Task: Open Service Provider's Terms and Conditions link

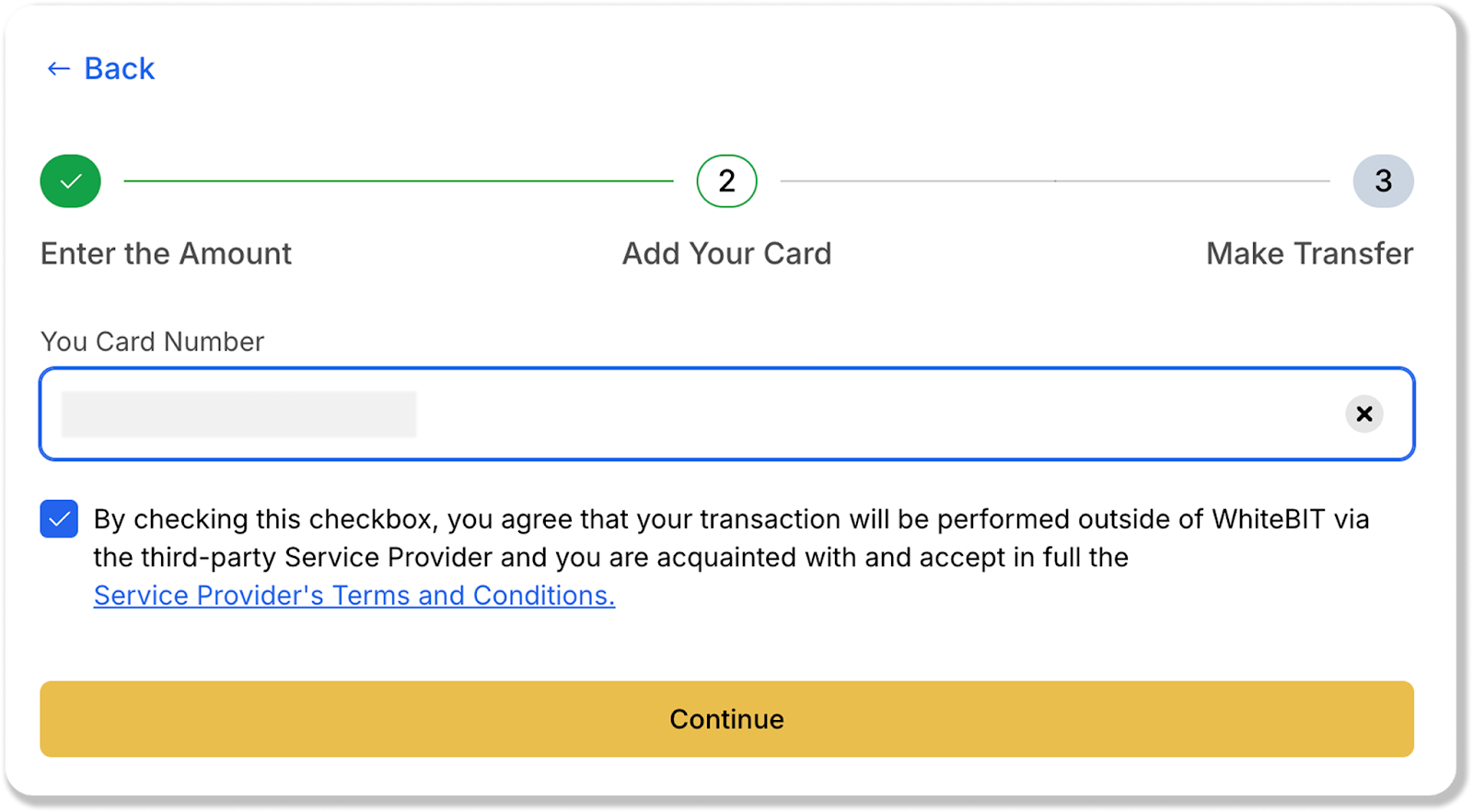Action: (x=354, y=597)
